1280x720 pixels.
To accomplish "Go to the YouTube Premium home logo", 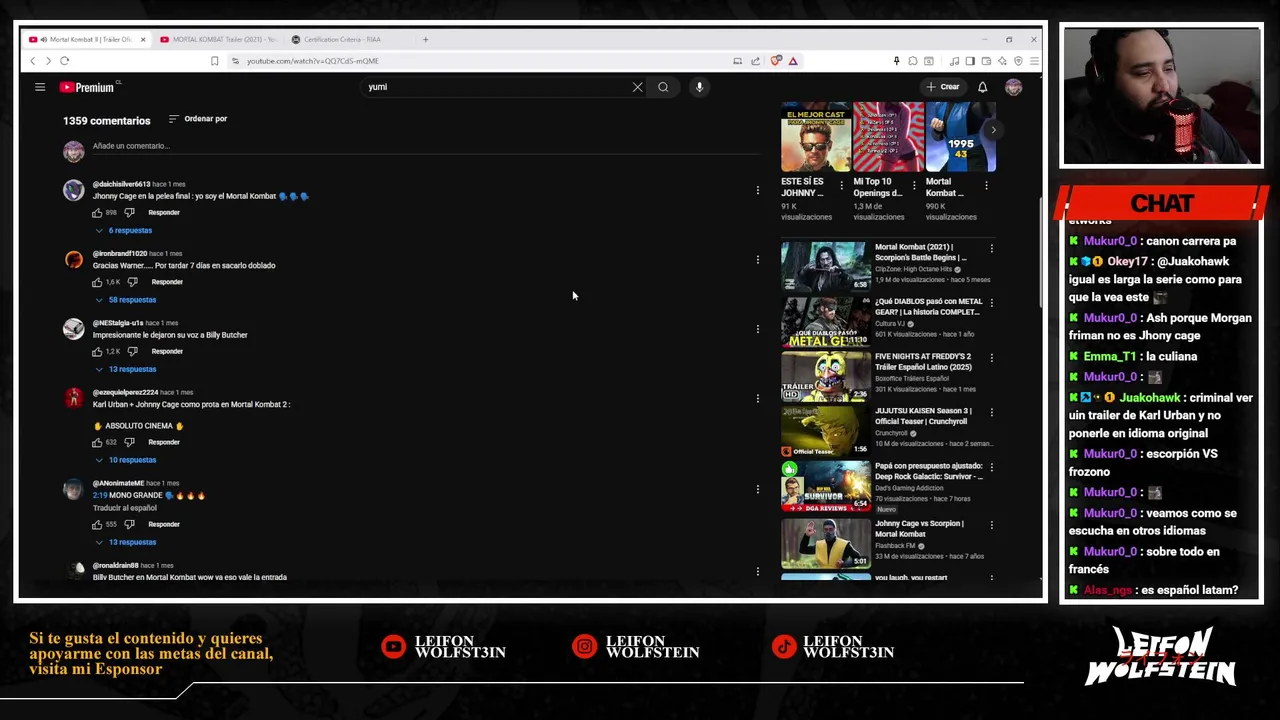I will (x=87, y=87).
